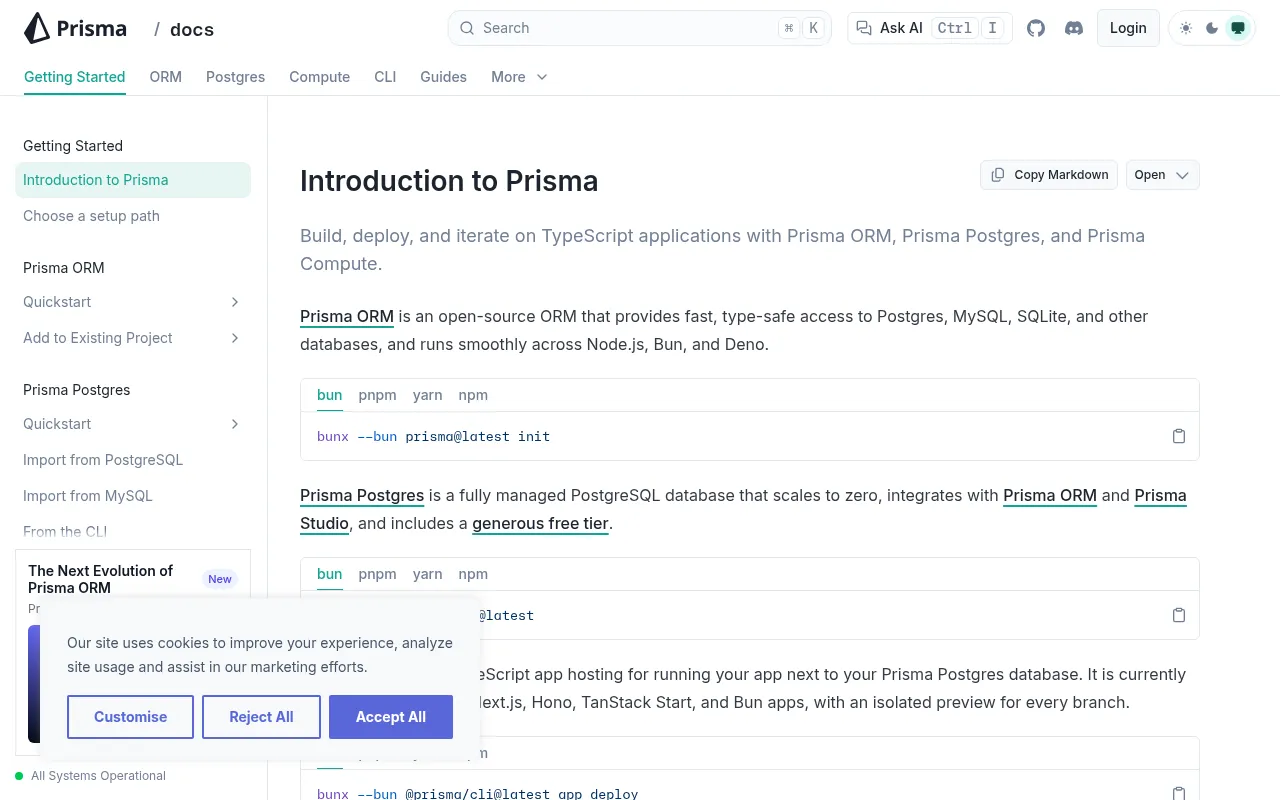Follow the Prisma Studio link

point(1160,496)
